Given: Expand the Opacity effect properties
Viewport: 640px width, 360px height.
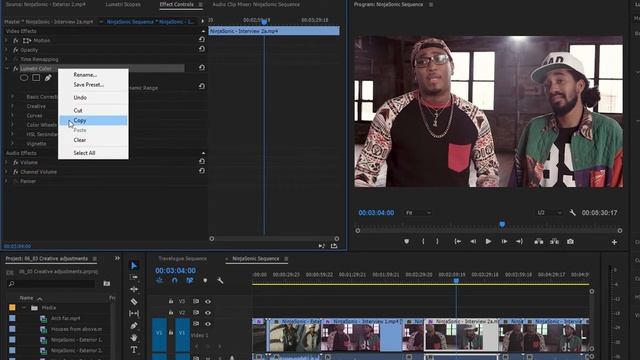Looking at the screenshot, I should coord(6,50).
